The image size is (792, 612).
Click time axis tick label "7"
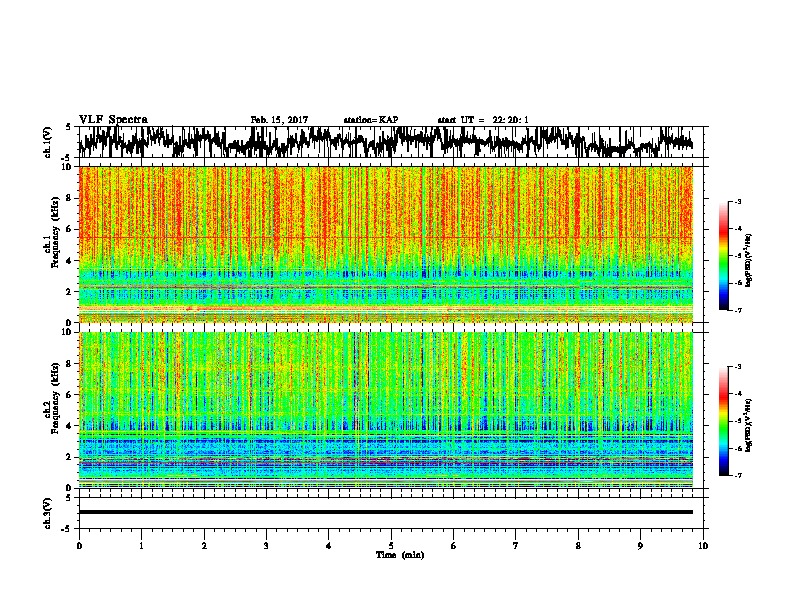(516, 546)
